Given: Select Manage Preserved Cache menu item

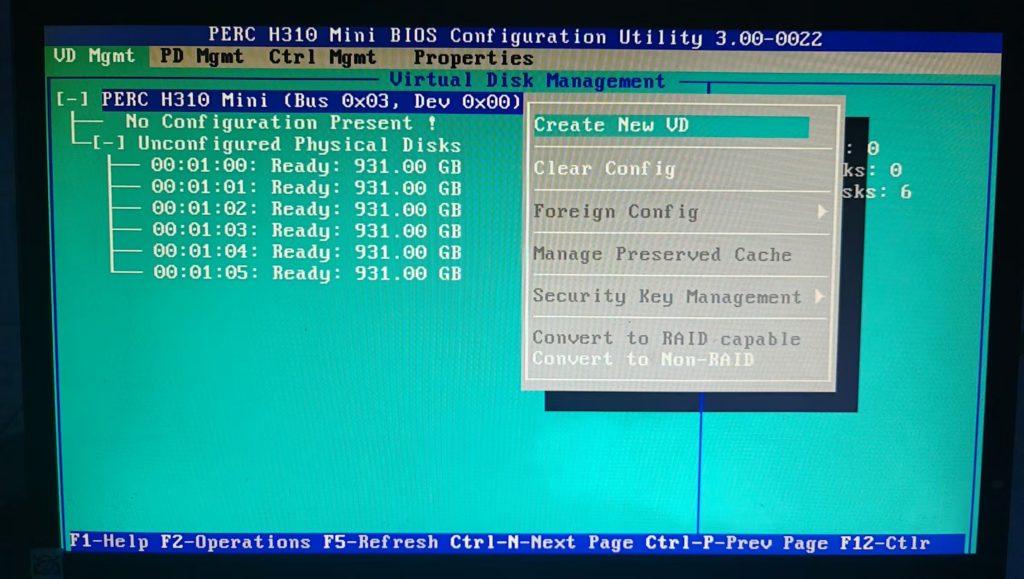Looking at the screenshot, I should 662,254.
